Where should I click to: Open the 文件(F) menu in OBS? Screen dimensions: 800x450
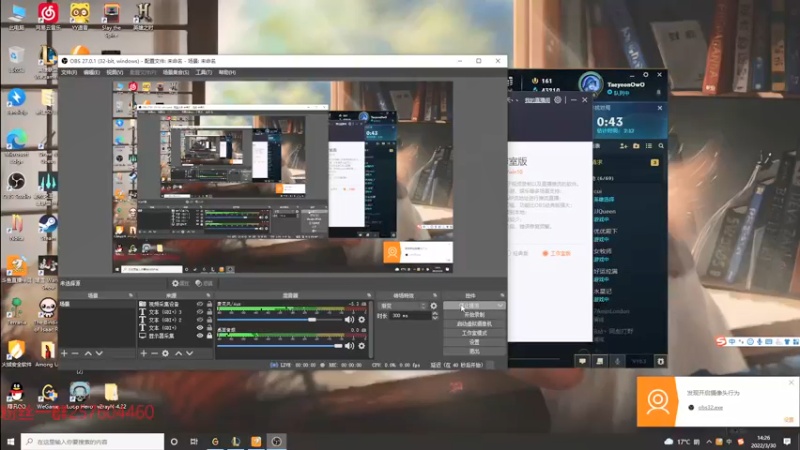point(69,72)
